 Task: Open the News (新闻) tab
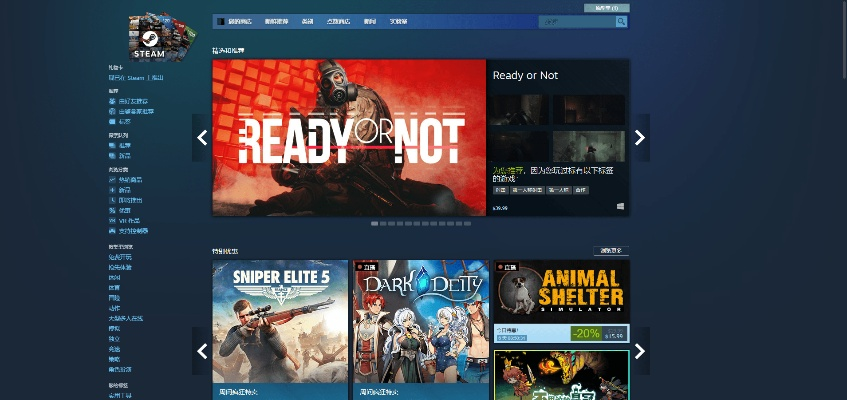[369, 22]
